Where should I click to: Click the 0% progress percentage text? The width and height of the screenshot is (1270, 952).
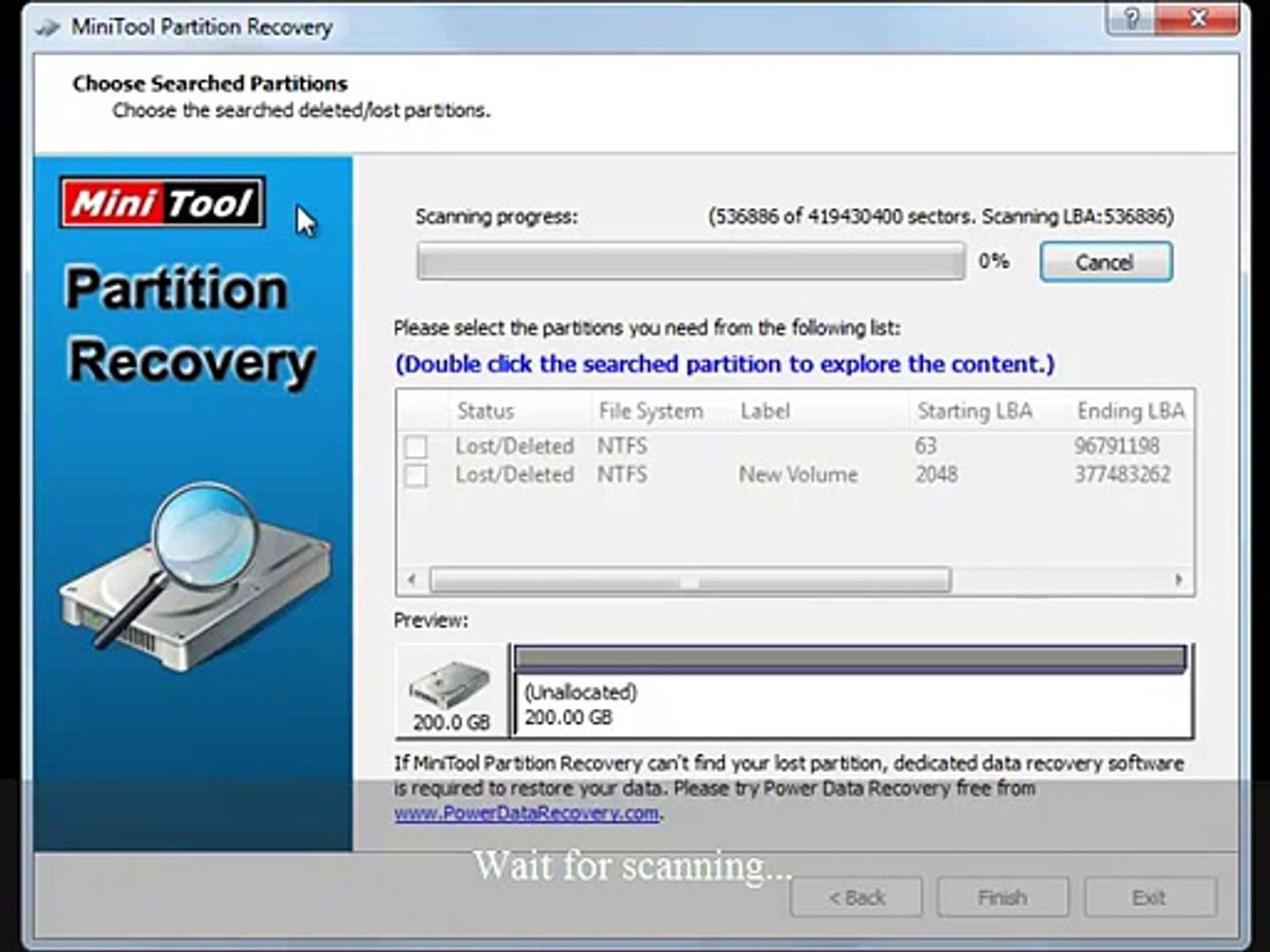pos(993,261)
